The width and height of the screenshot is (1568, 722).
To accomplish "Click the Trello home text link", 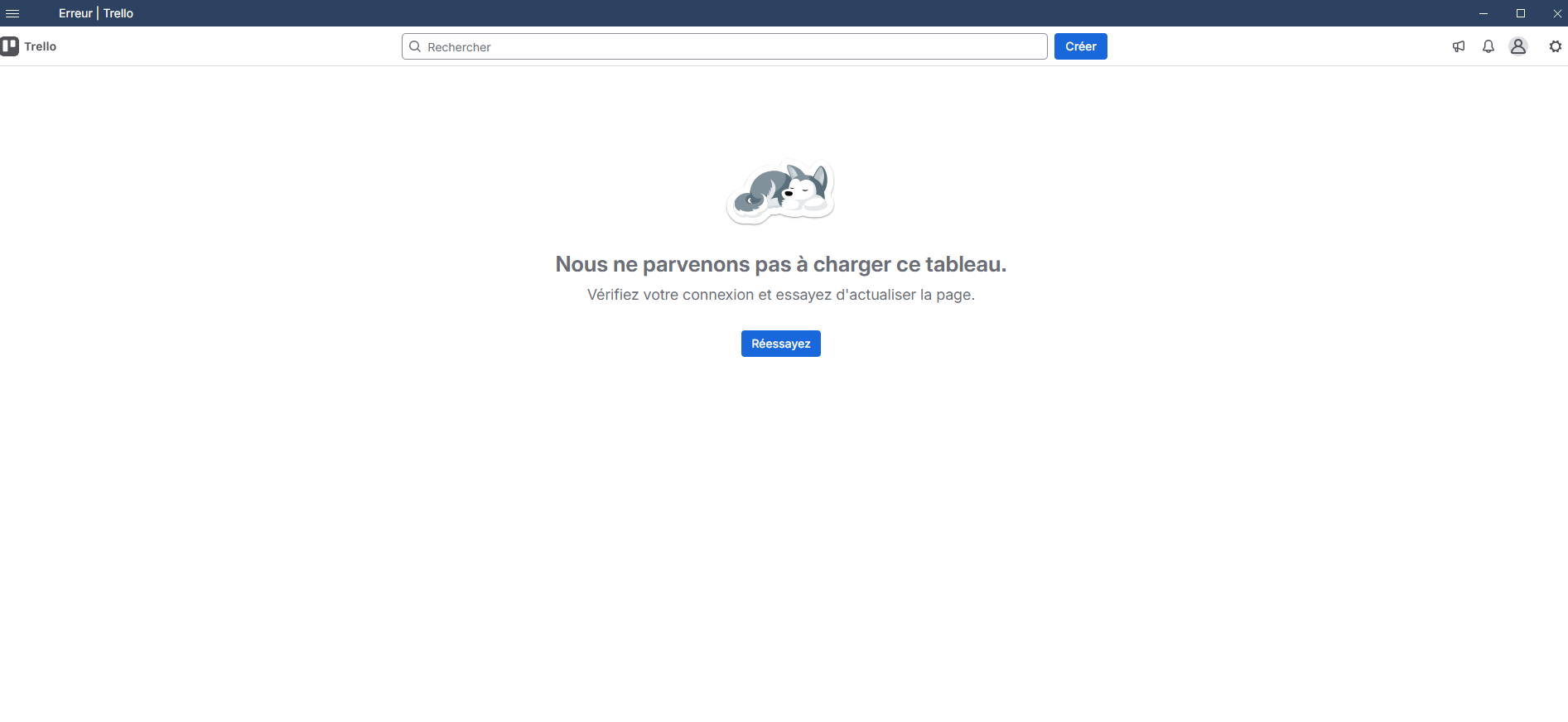I will coord(41,46).
